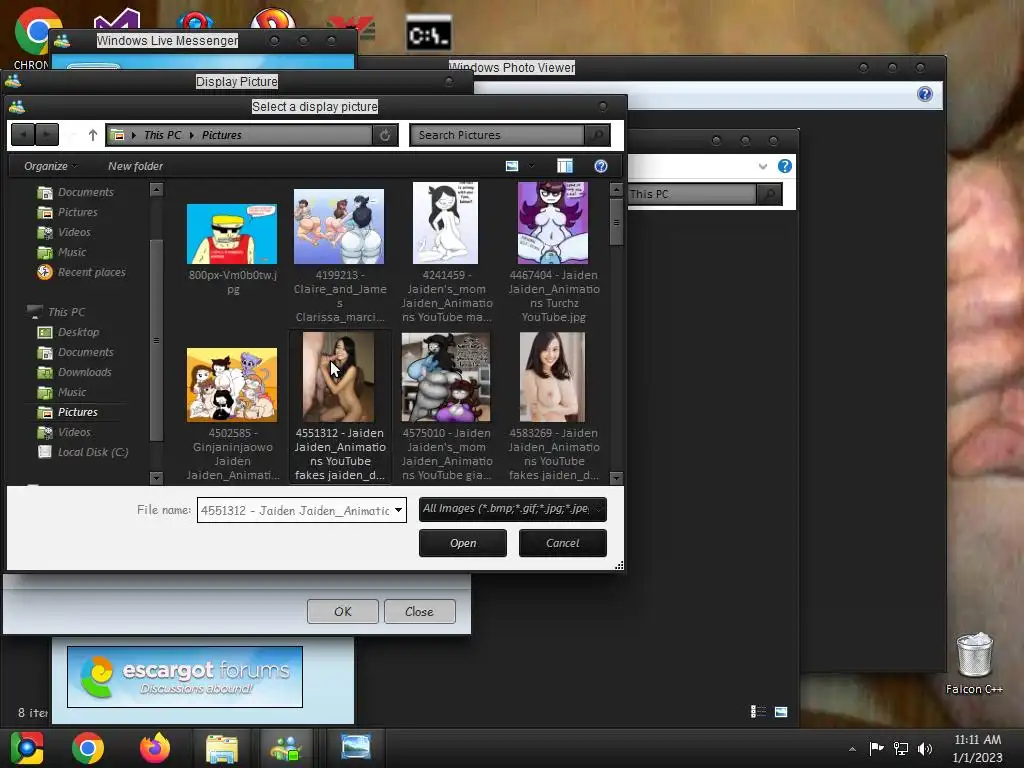1024x768 pixels.
Task: Switch to Windows Live Messenger taskbar icon
Action: point(285,748)
